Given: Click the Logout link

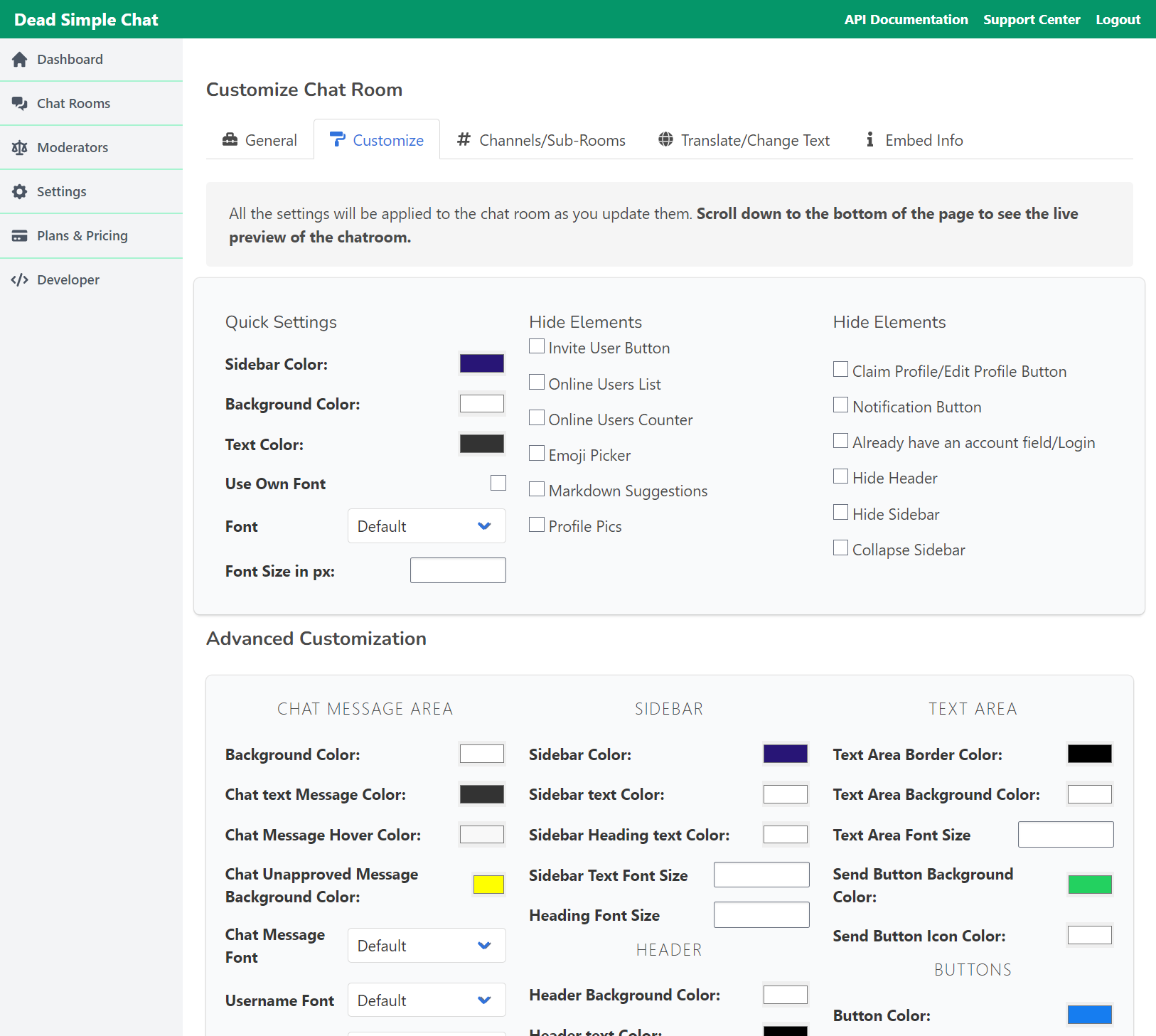Looking at the screenshot, I should point(1118,19).
